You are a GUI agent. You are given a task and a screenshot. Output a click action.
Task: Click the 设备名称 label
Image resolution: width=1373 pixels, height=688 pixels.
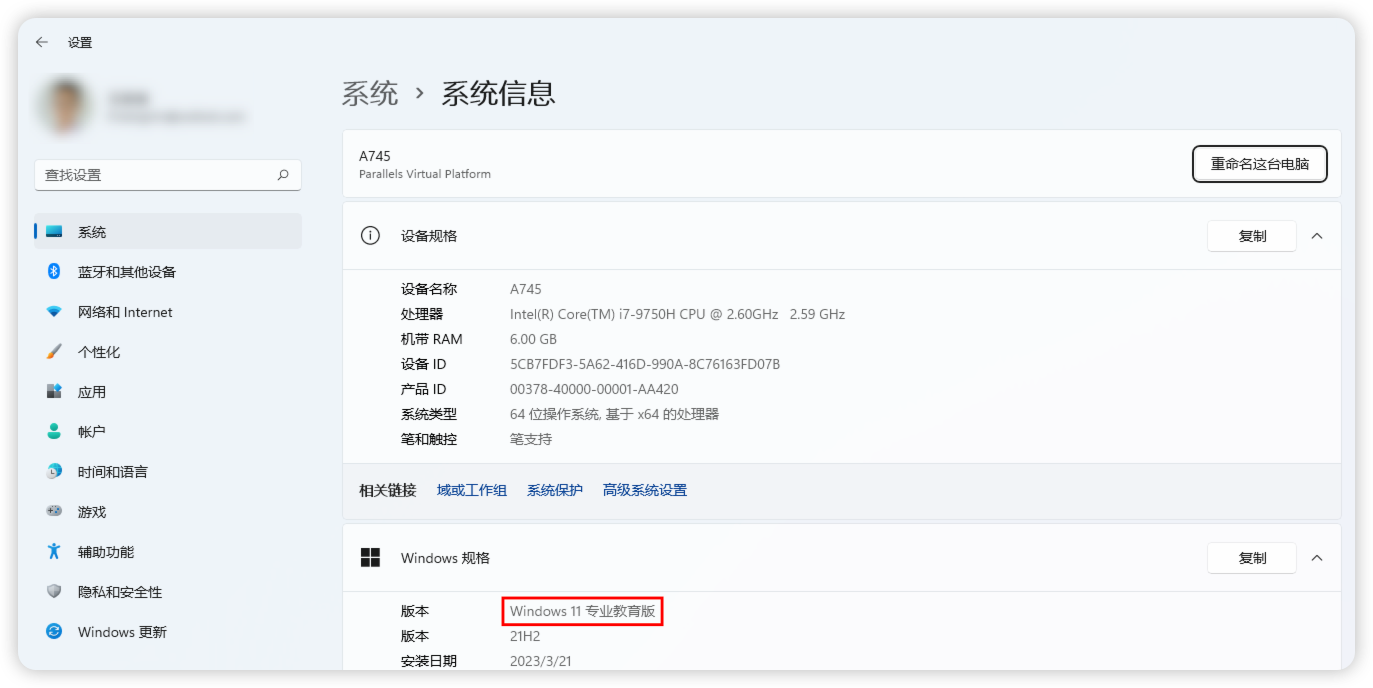[429, 289]
